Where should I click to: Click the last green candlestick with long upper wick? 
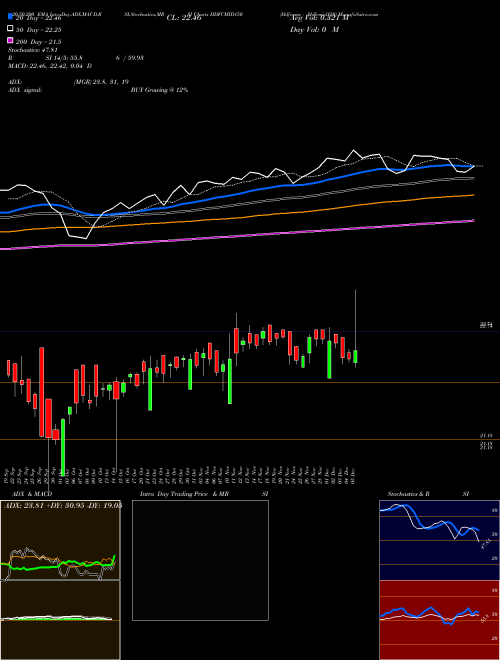point(356,356)
